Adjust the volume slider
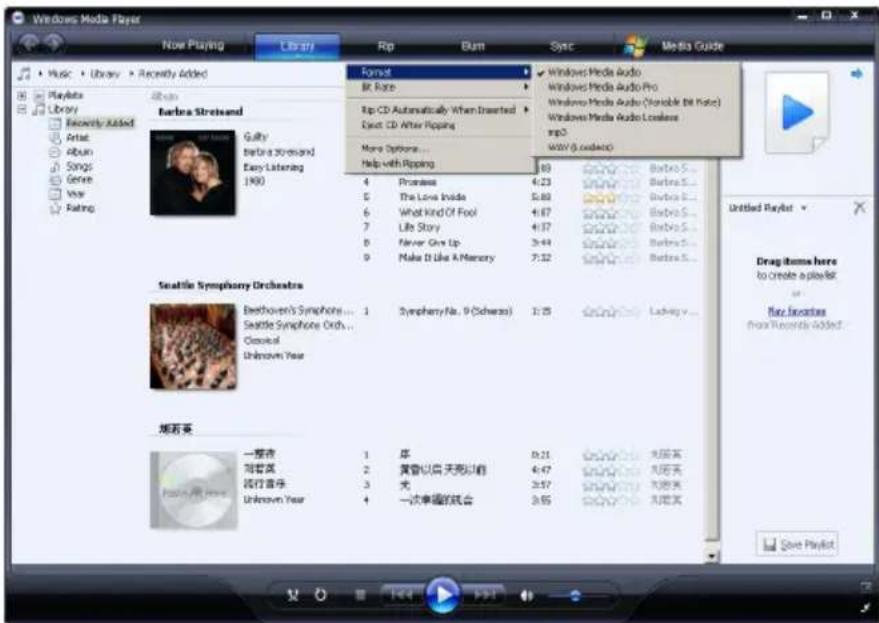879x623 pixels. coord(577,596)
